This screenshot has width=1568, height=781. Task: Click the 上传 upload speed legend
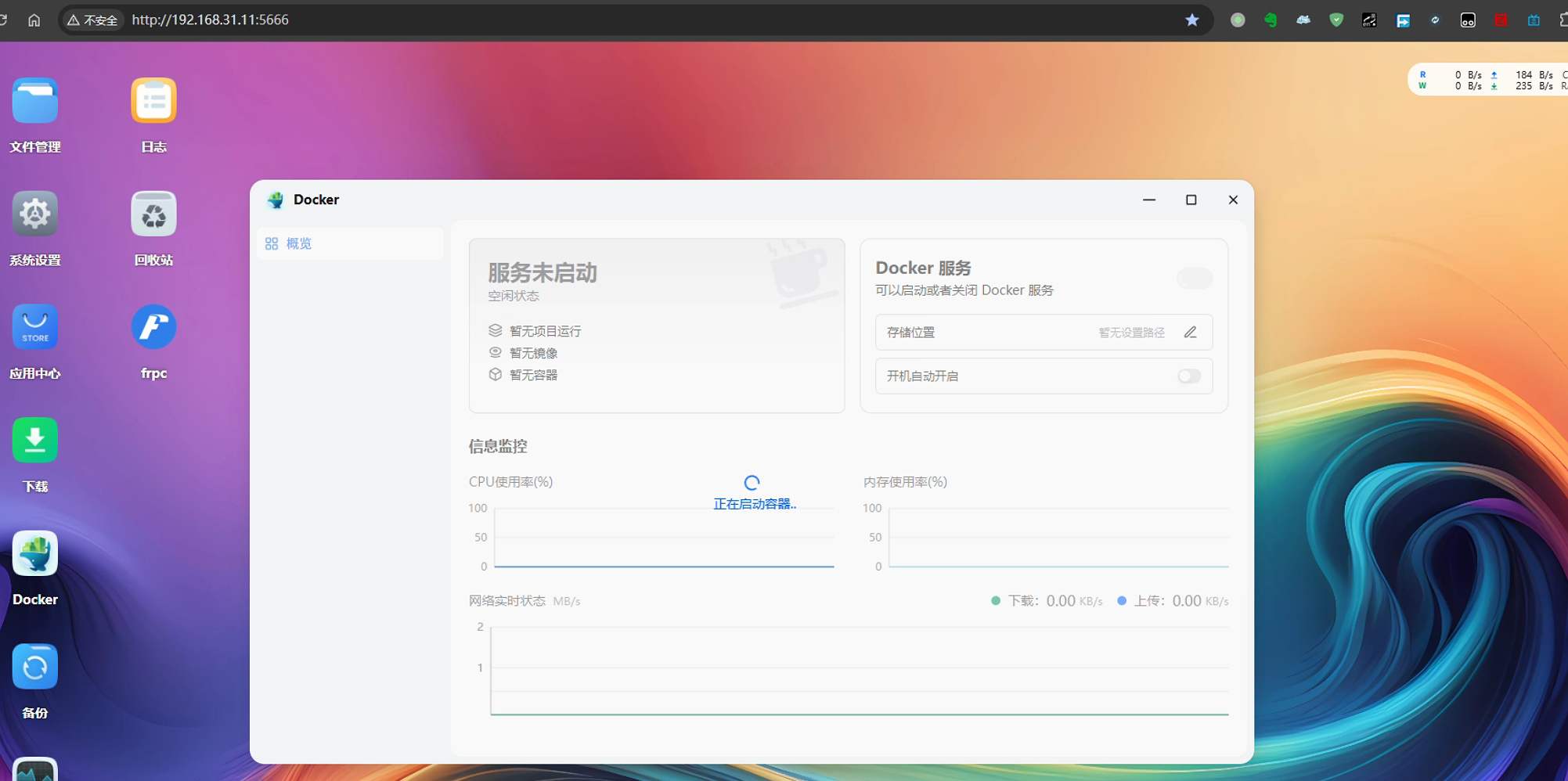coord(1173,601)
